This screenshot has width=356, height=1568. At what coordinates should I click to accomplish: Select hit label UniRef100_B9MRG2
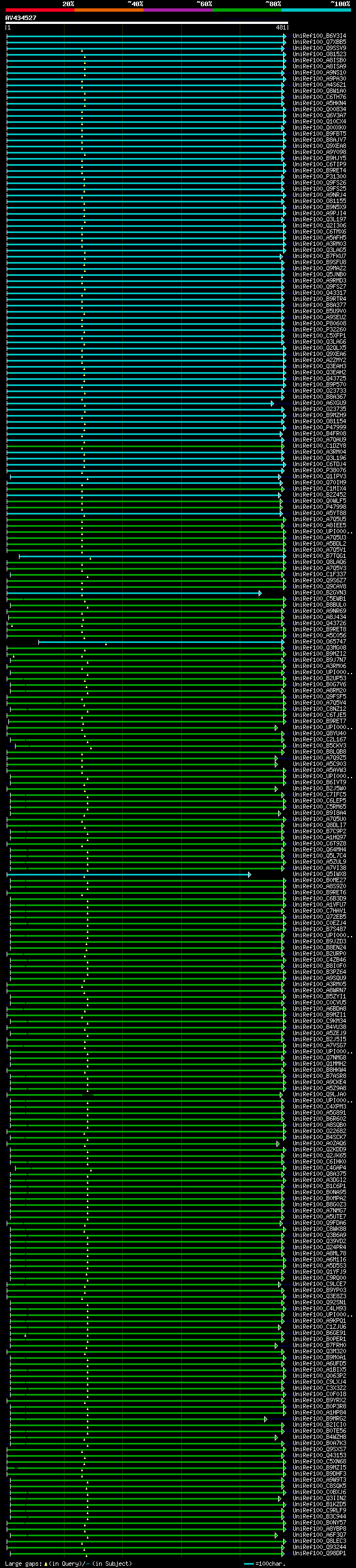319,1418
